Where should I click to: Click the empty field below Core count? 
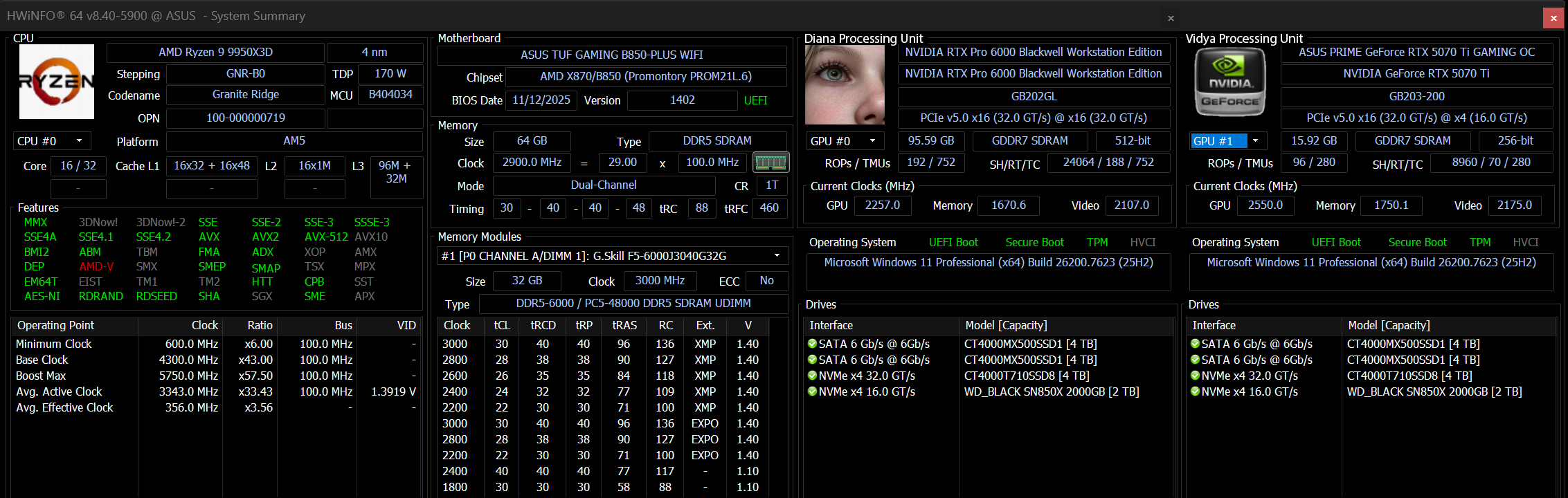point(78,188)
